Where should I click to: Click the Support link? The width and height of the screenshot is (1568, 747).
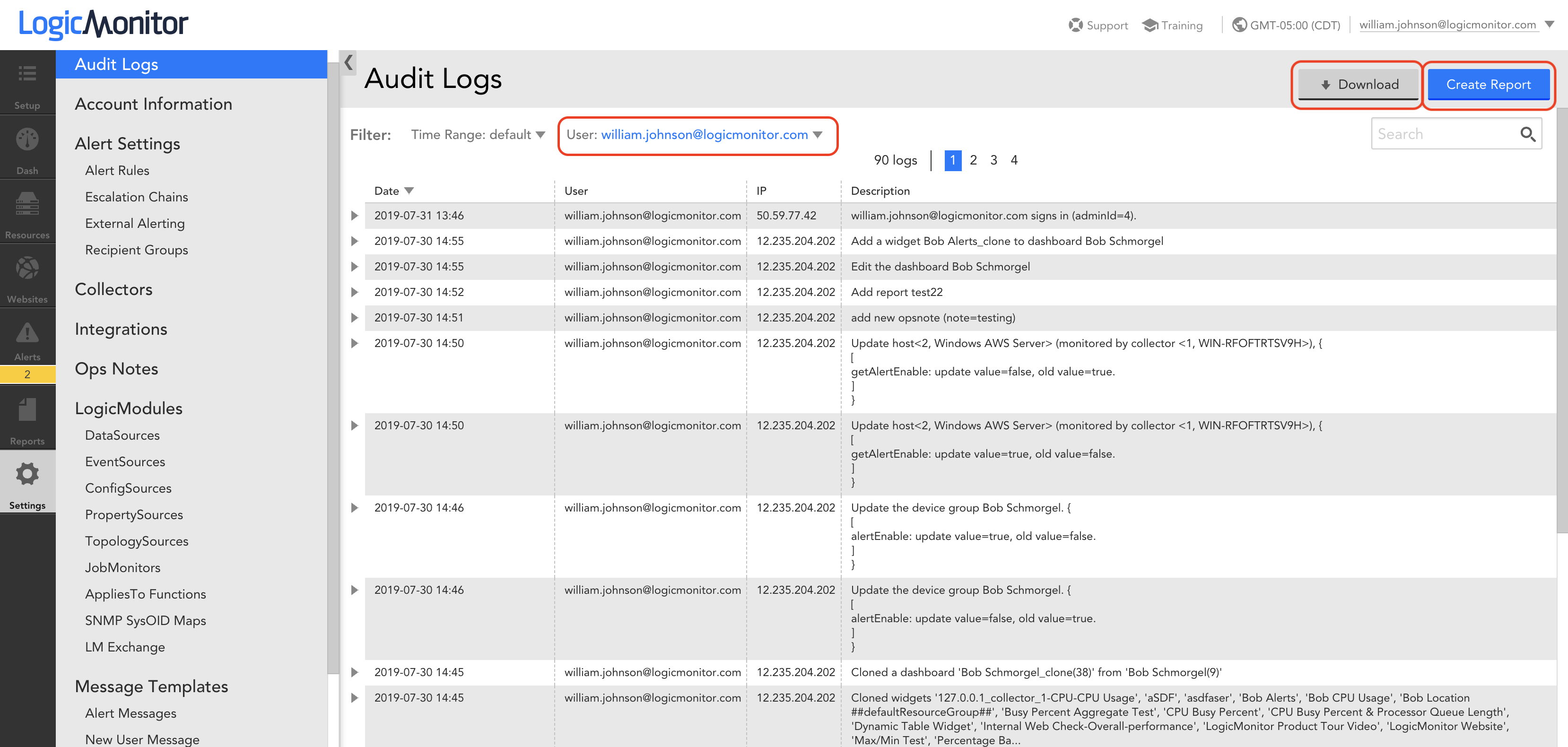1106,25
